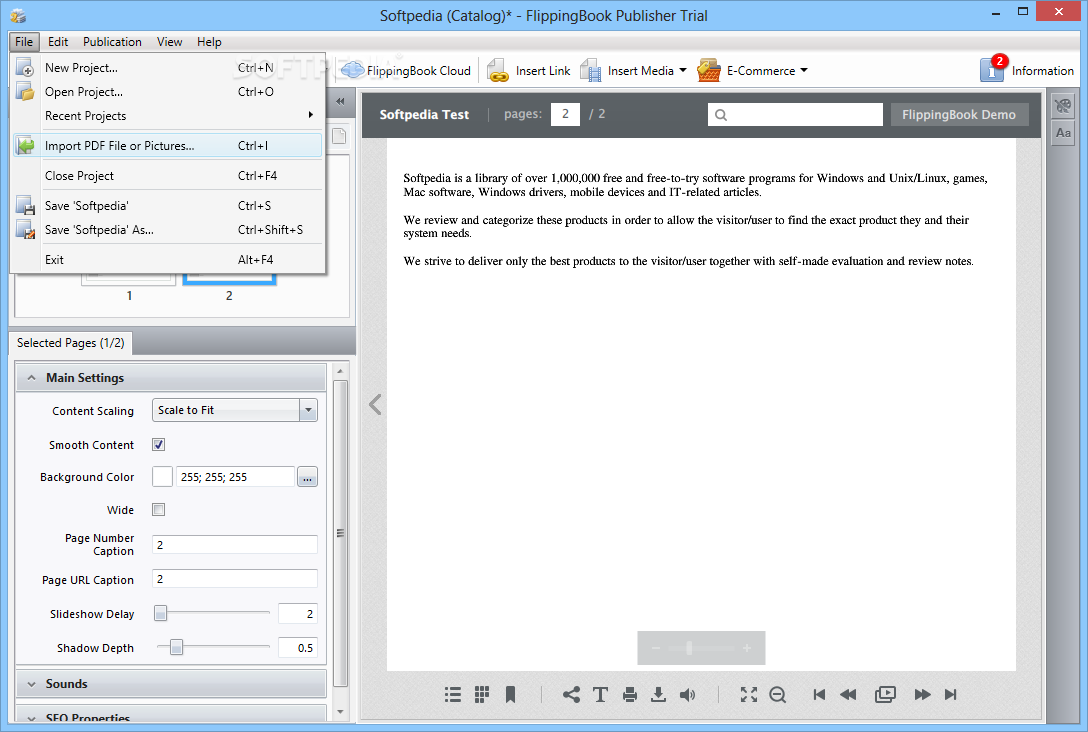Open the thumbnails grid view icon
Screen dimensions: 1088x732
click(x=482, y=695)
